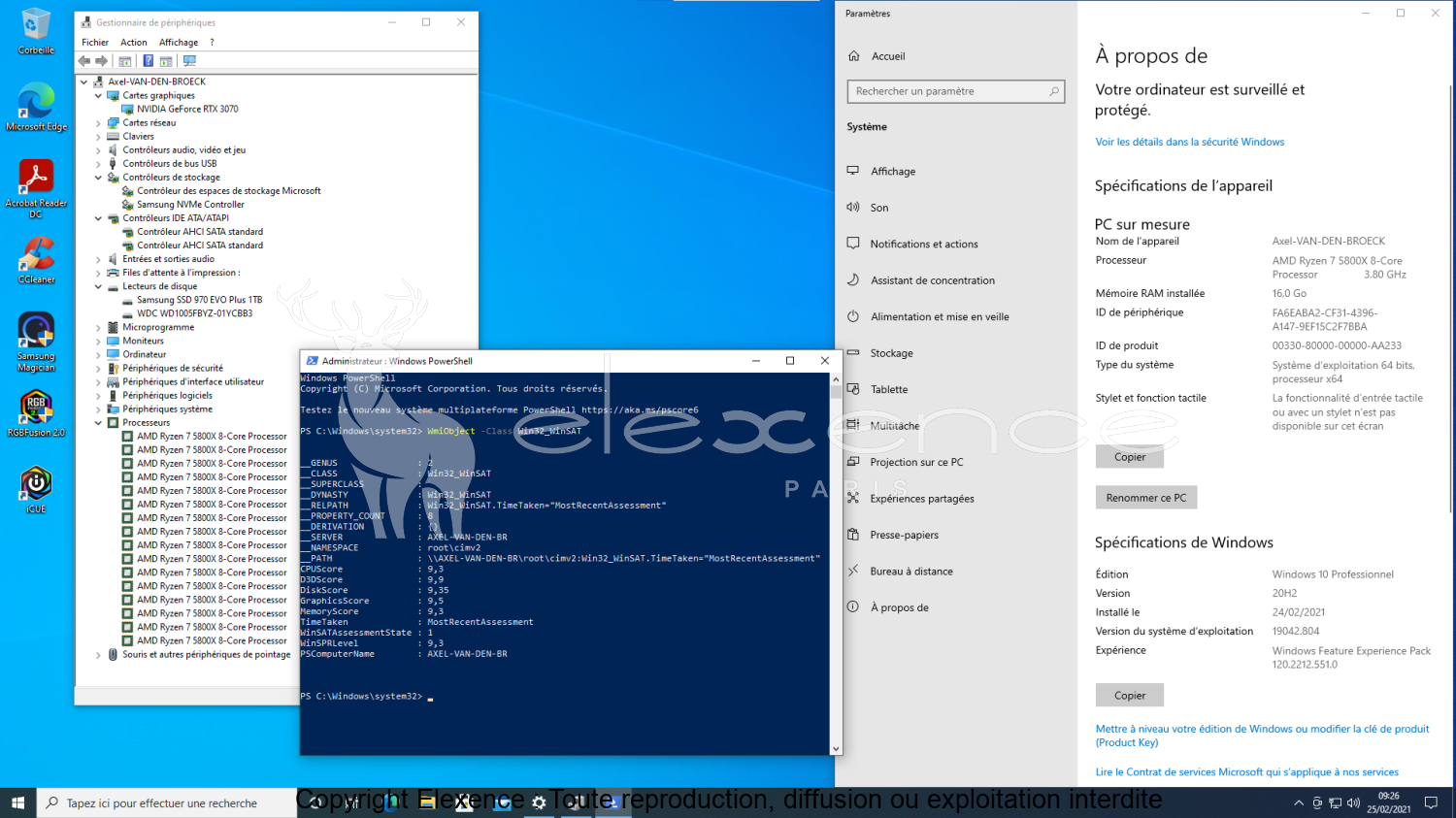Click Copier under Spécifications de Windows
This screenshot has width=1456, height=818.
click(1130, 696)
